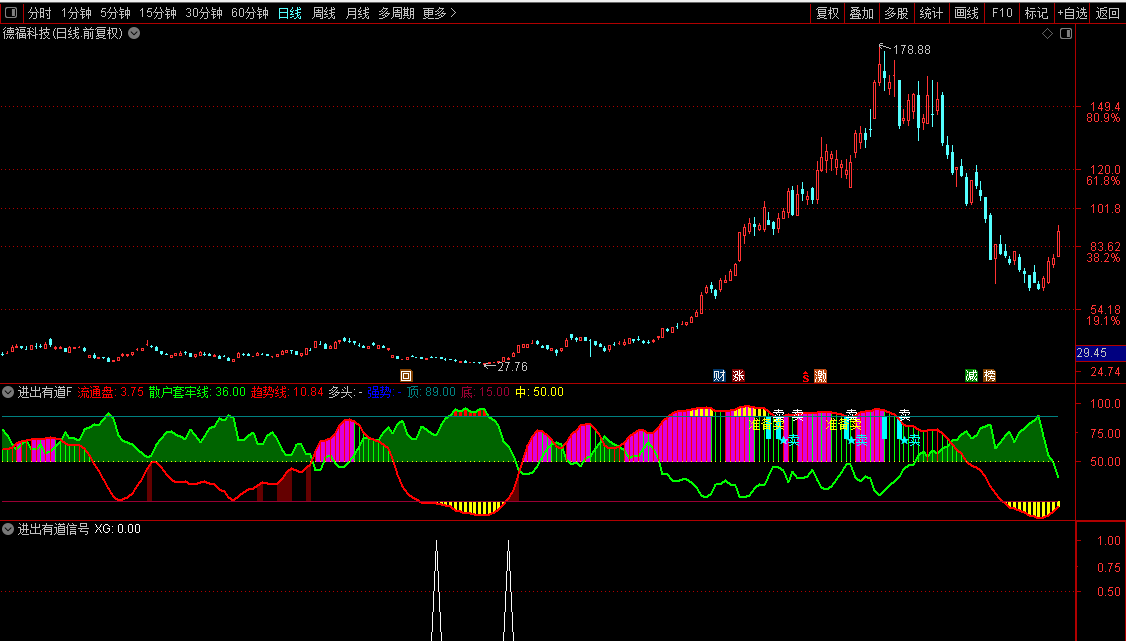Click the 散户套牢线: 36.00 value
The image size is (1126, 641).
197,392
